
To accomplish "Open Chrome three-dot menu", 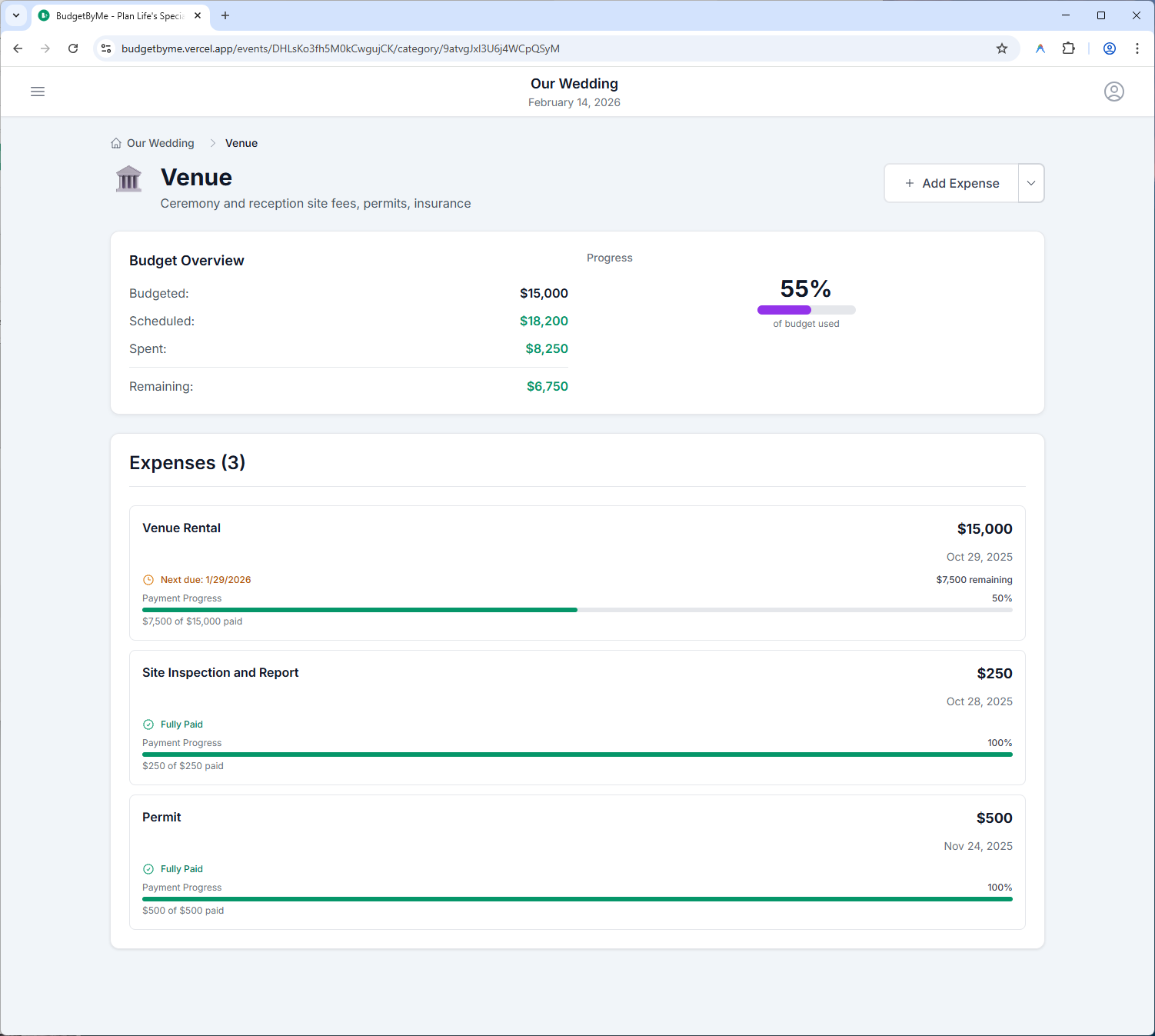I will click(1137, 48).
